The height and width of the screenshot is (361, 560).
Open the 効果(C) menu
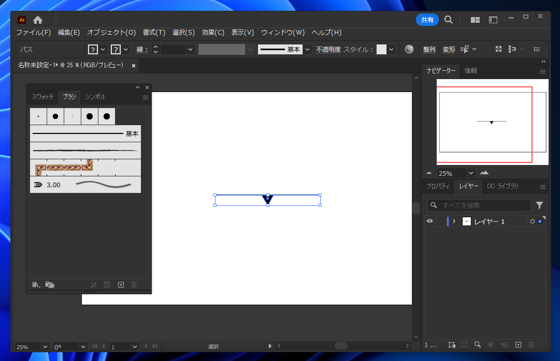point(213,32)
